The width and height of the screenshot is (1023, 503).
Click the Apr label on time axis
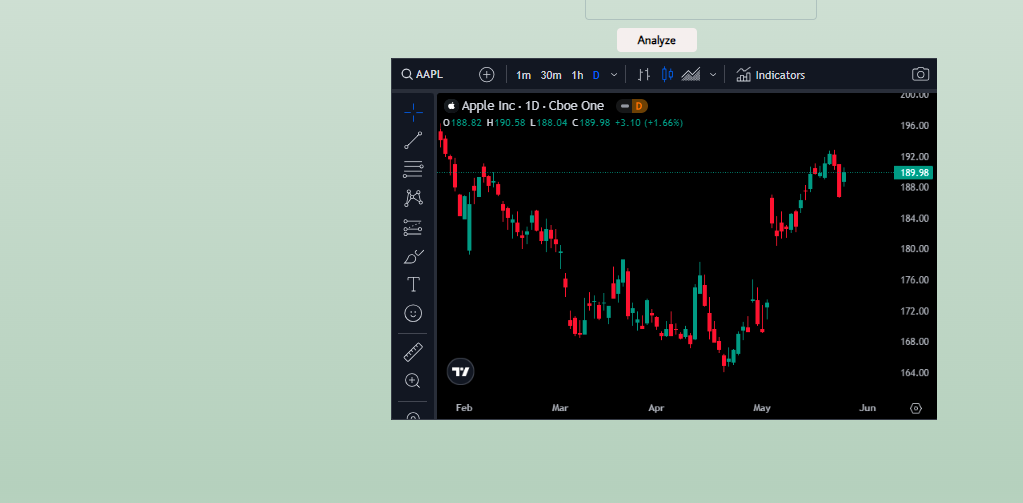coord(656,408)
